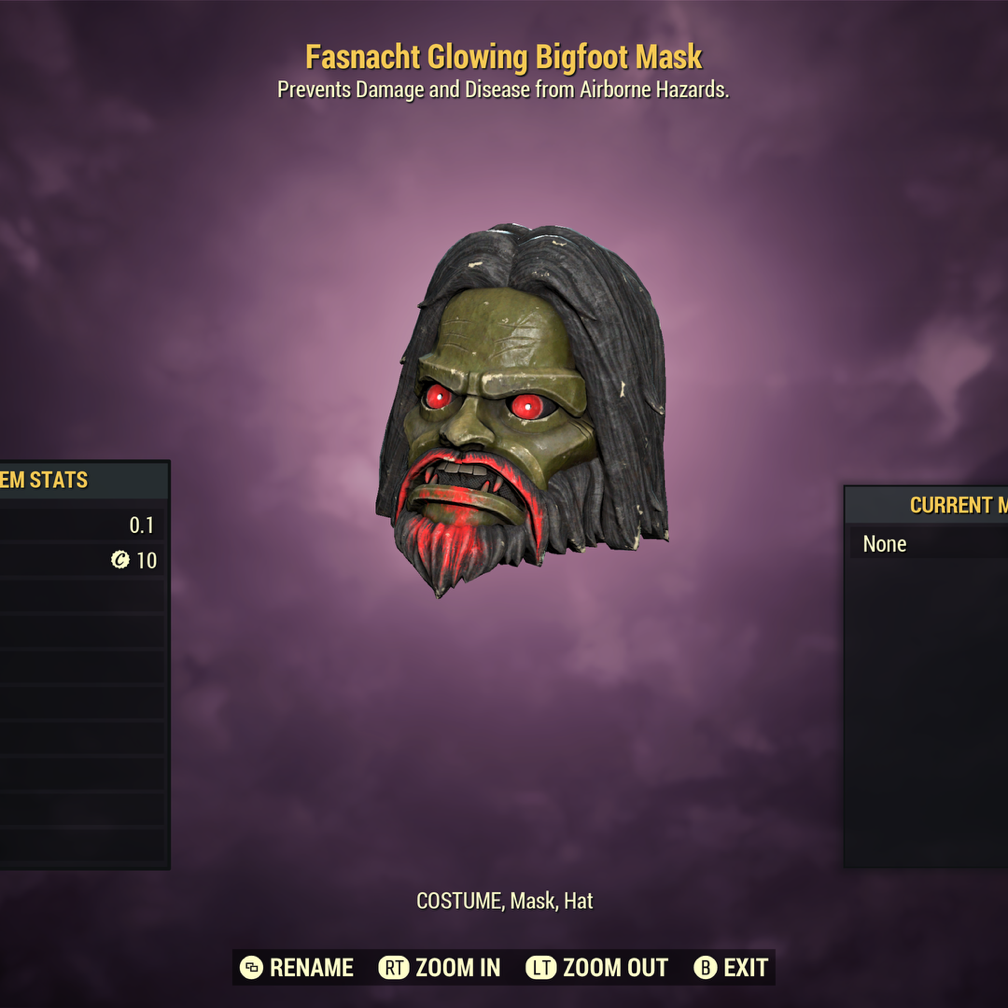Choose the ZOOM OUT label
This screenshot has width=1008, height=1008.
coord(615,968)
